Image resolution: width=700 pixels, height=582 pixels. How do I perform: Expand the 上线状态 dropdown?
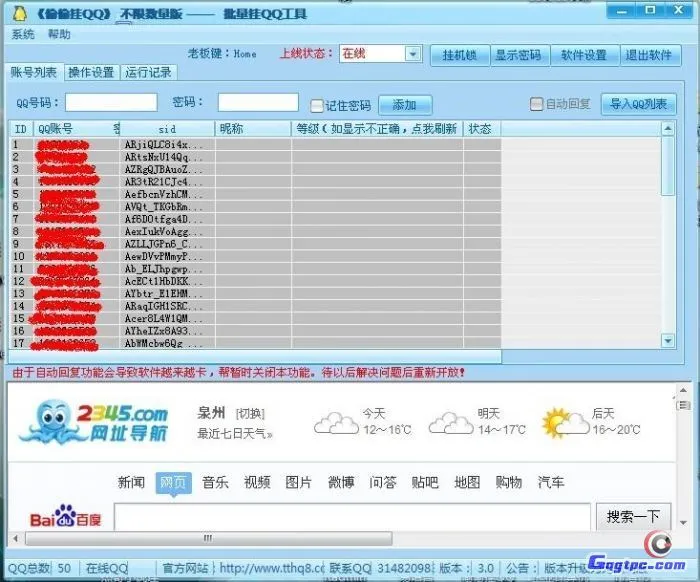412,54
